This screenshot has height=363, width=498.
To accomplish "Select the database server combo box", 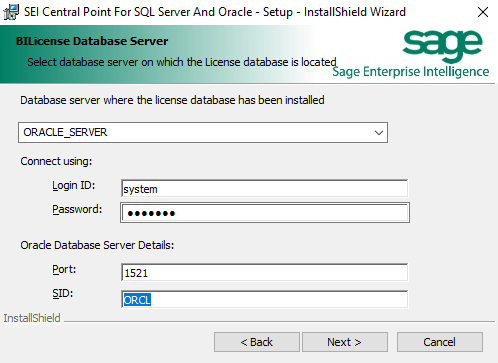I will click(203, 133).
